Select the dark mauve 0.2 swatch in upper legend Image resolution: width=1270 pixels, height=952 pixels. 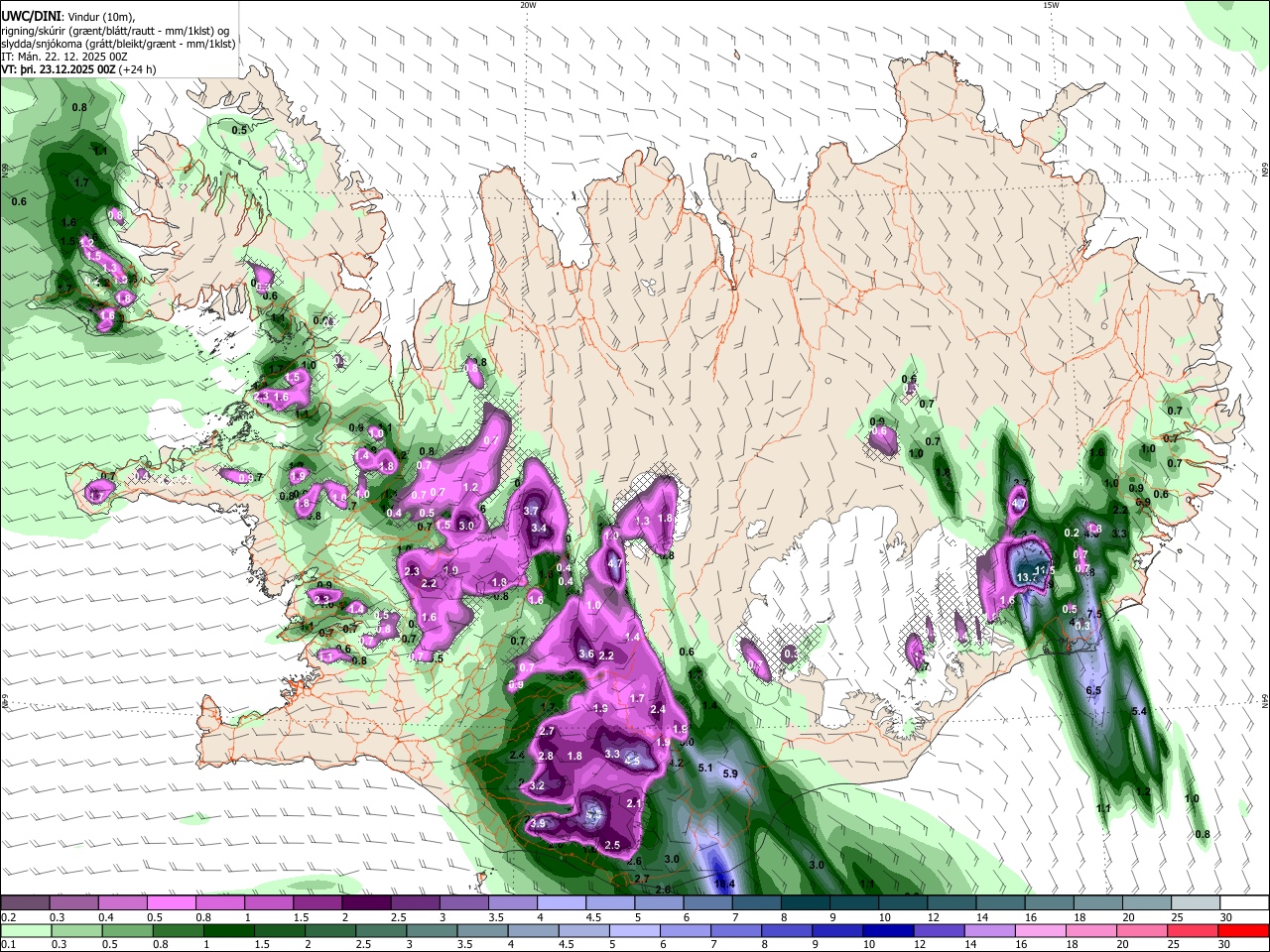[25, 903]
